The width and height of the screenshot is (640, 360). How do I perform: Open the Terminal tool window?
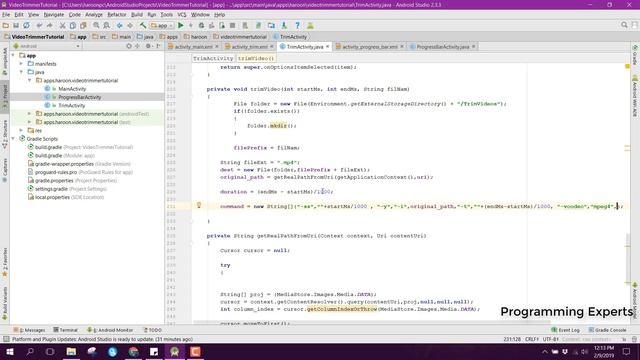pyautogui.click(x=65, y=330)
